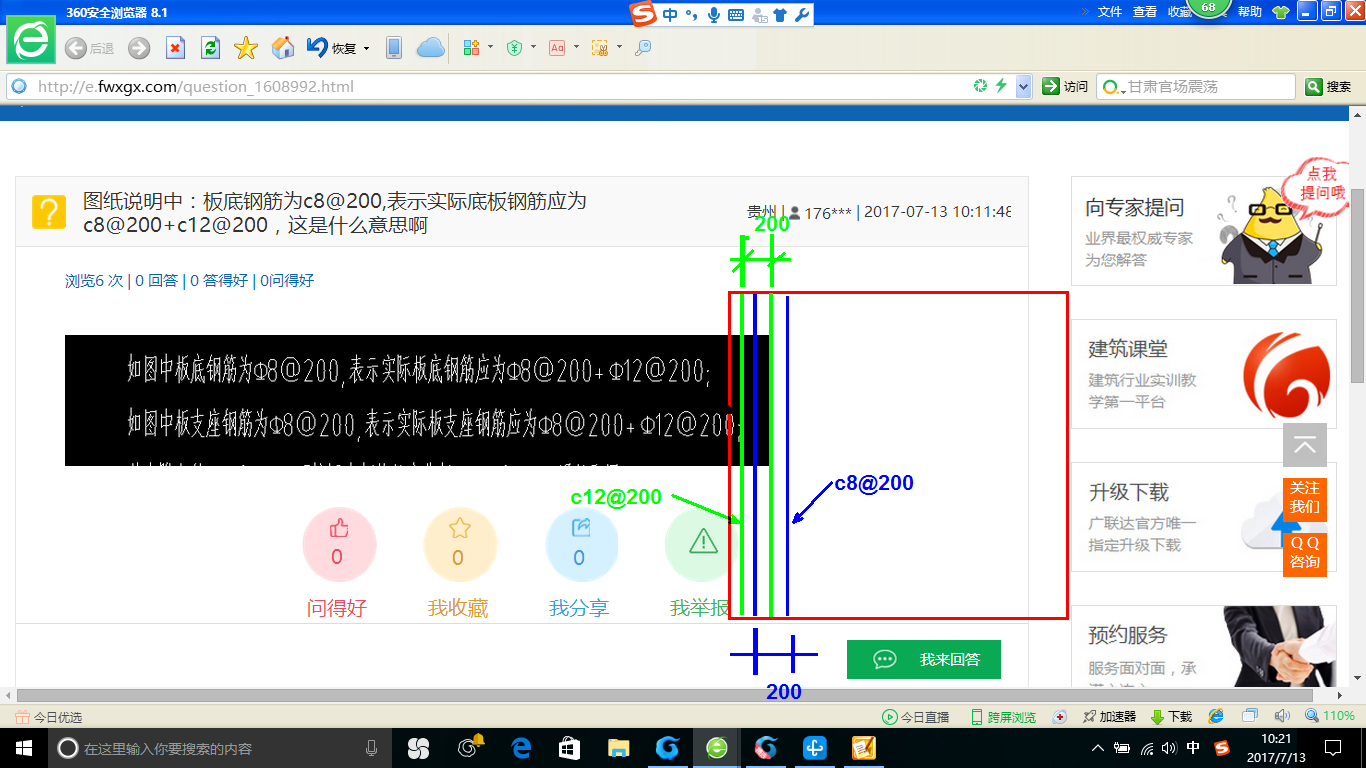The width and height of the screenshot is (1366, 768).
Task: Open the 文件 menu
Action: [x=1110, y=12]
